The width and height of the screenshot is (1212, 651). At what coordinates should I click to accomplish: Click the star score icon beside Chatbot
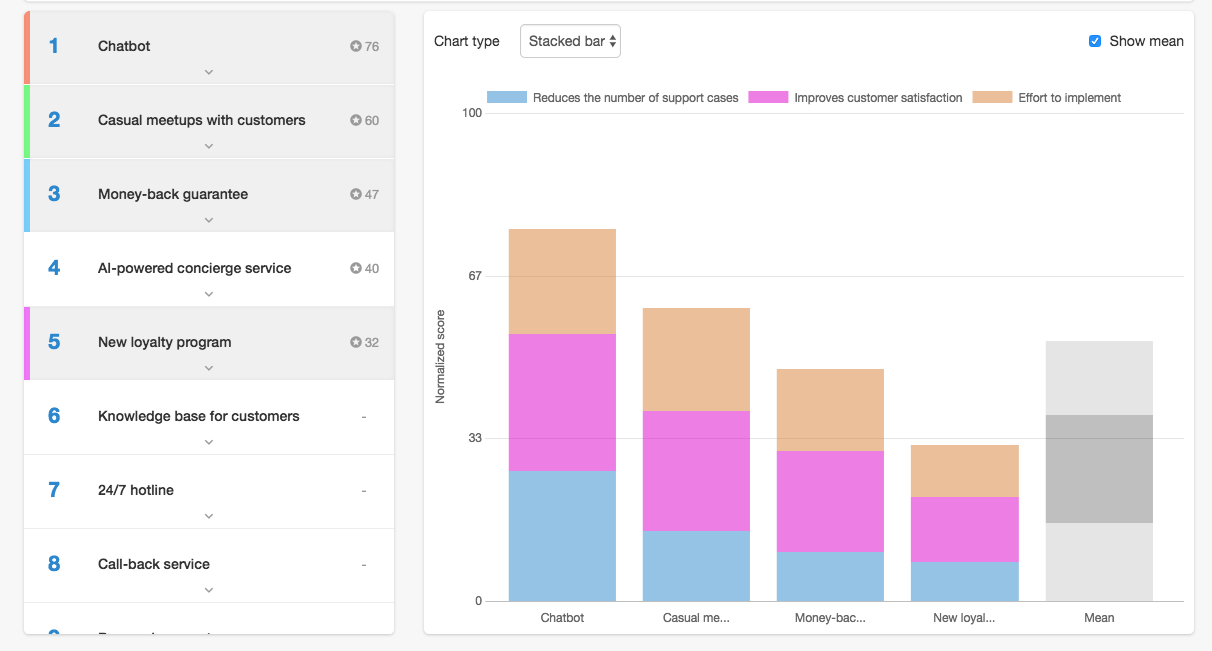(x=356, y=46)
